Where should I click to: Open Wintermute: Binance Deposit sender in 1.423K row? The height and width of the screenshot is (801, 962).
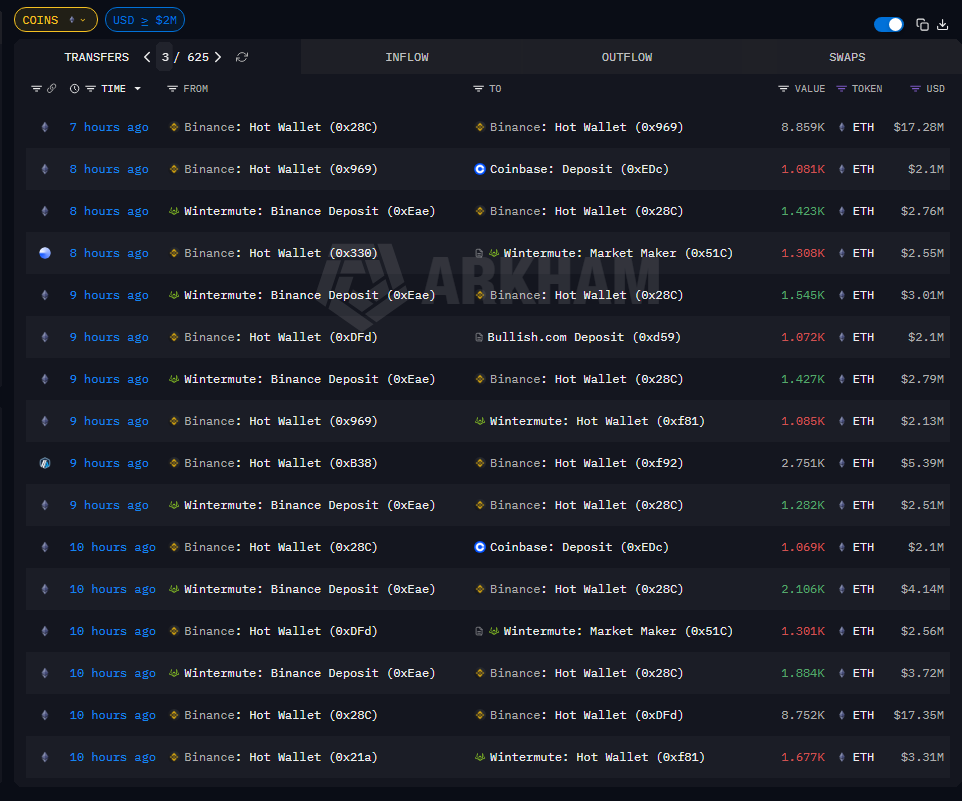[x=310, y=211]
